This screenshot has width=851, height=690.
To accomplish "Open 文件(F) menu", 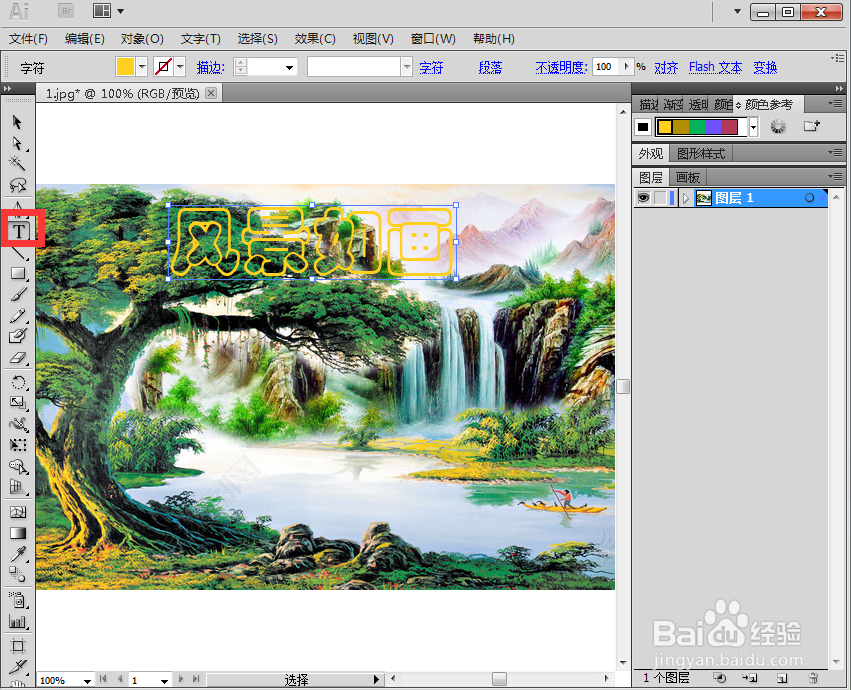I will point(29,39).
